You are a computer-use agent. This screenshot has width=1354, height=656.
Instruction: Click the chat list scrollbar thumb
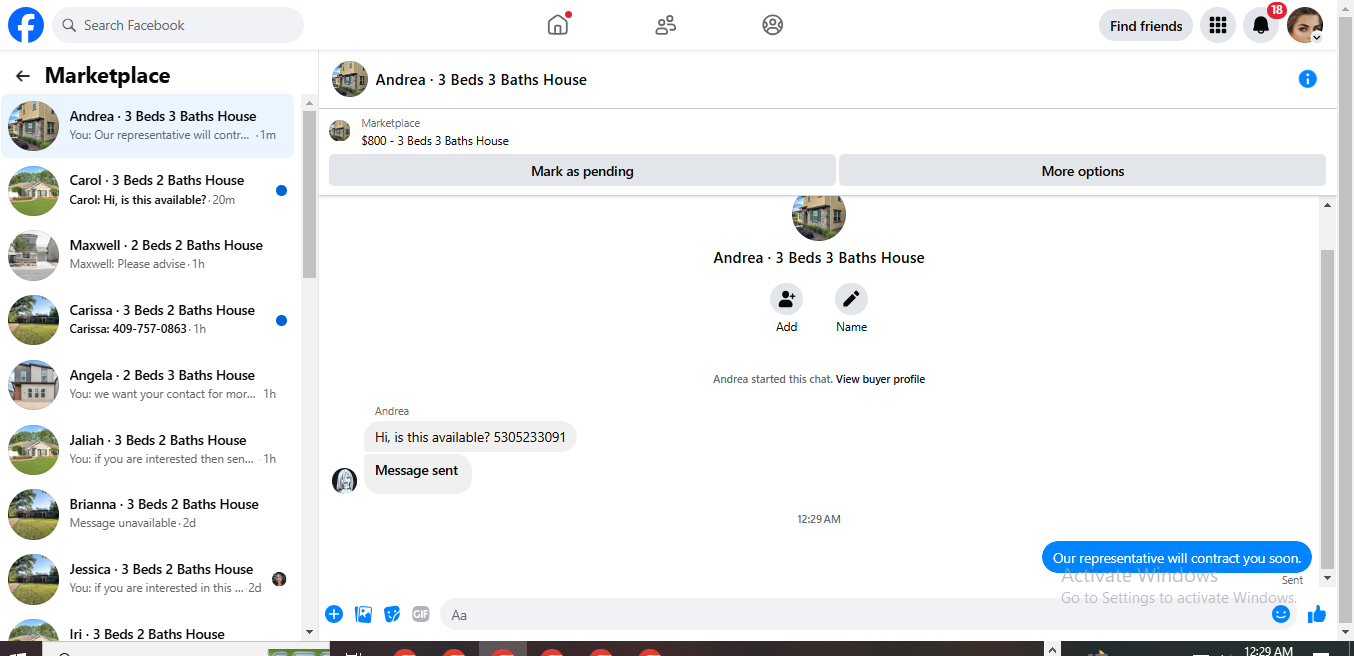[x=309, y=194]
